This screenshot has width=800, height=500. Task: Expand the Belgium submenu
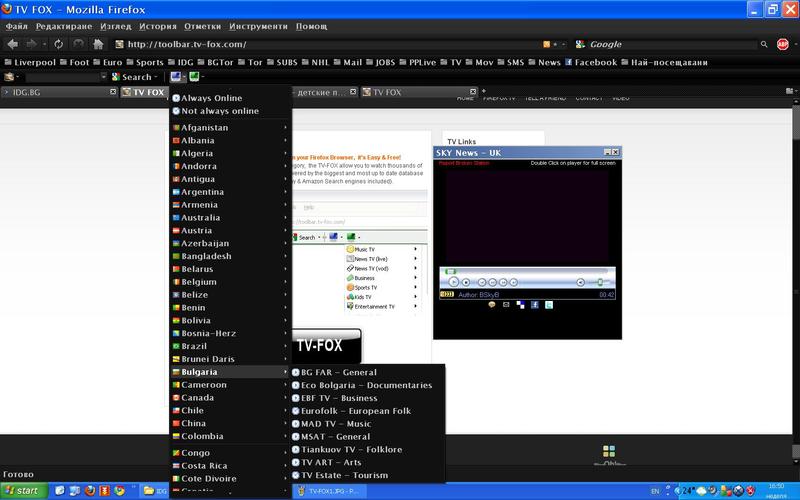coord(231,282)
